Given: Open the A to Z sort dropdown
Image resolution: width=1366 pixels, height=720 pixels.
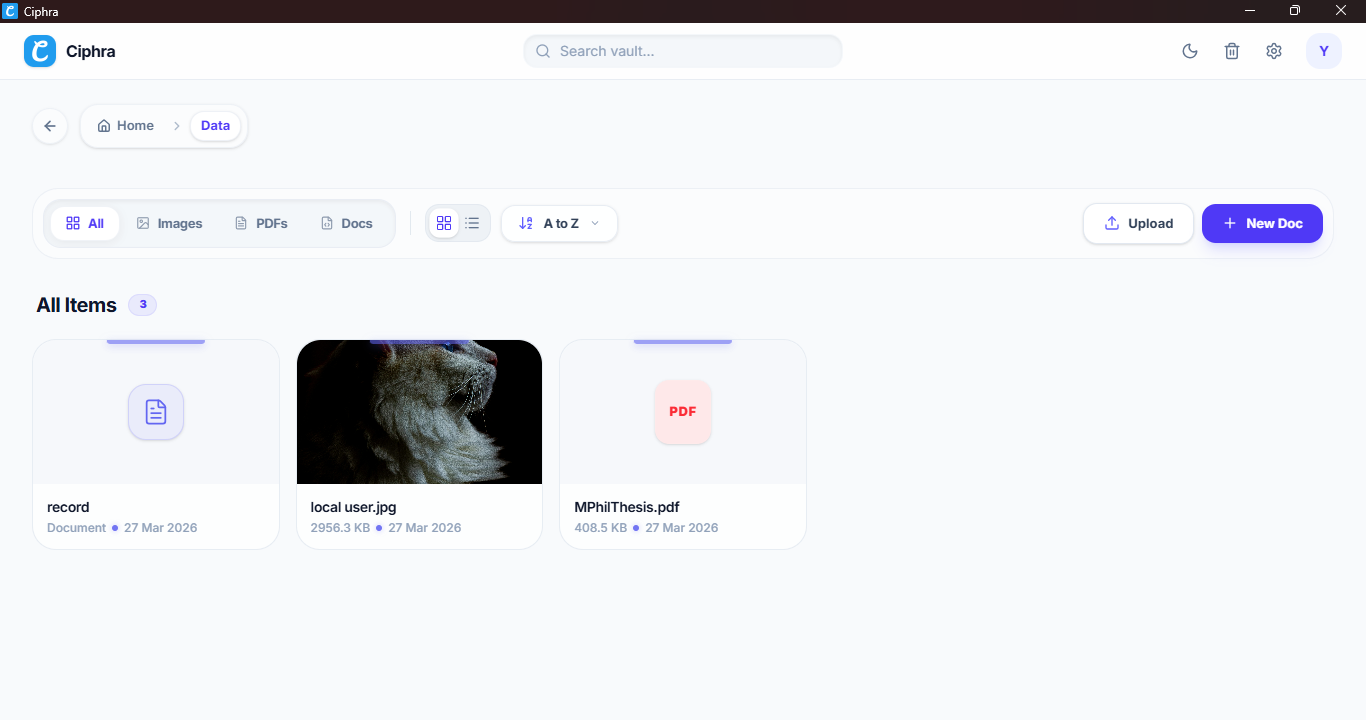Looking at the screenshot, I should click(x=559, y=223).
